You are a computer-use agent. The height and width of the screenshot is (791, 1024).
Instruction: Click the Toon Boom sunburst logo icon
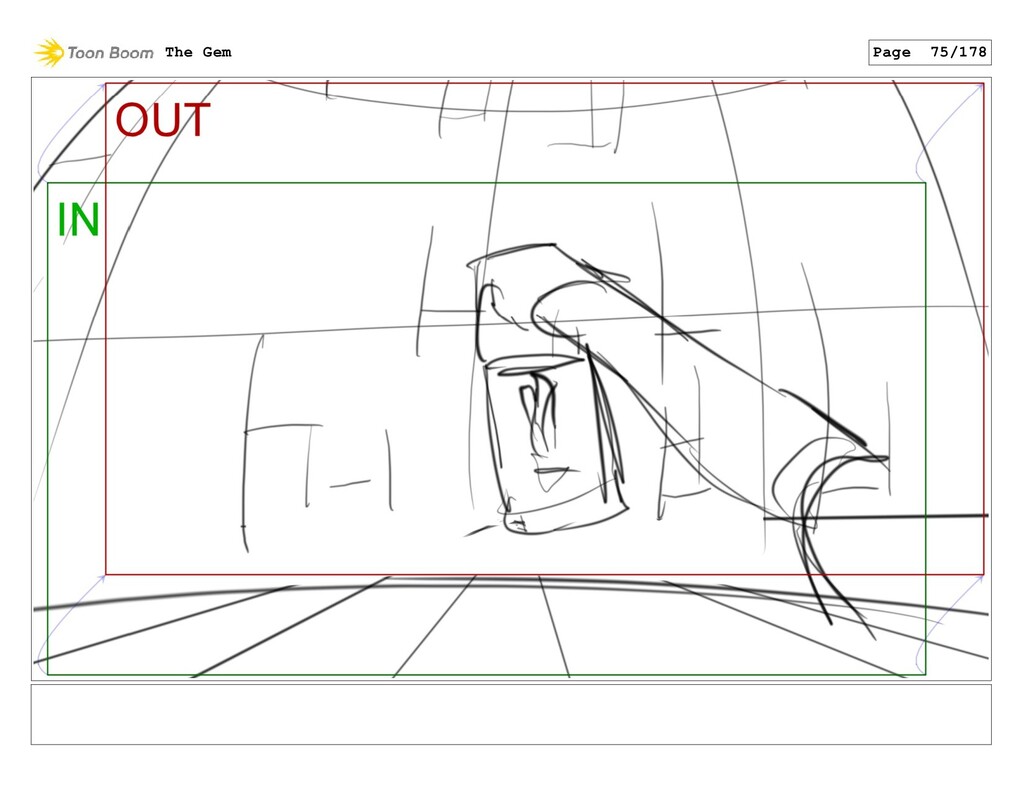point(49,53)
